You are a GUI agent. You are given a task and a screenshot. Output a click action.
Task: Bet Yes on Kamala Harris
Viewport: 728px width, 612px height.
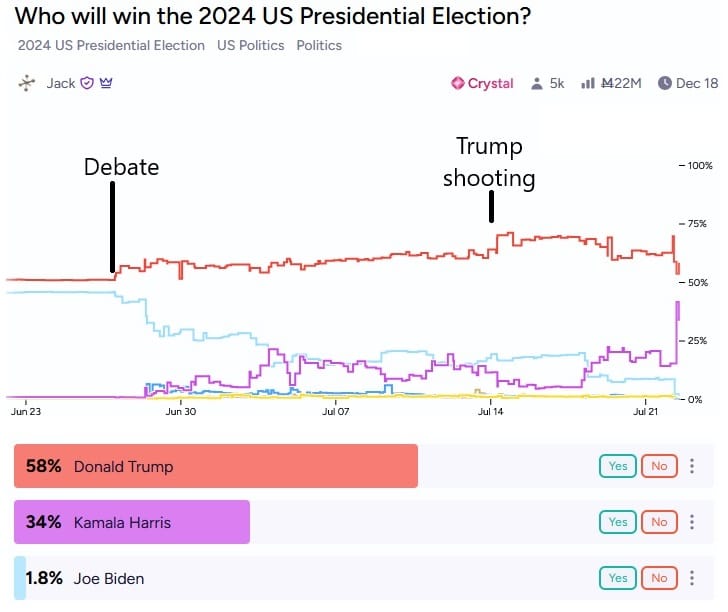click(x=618, y=522)
